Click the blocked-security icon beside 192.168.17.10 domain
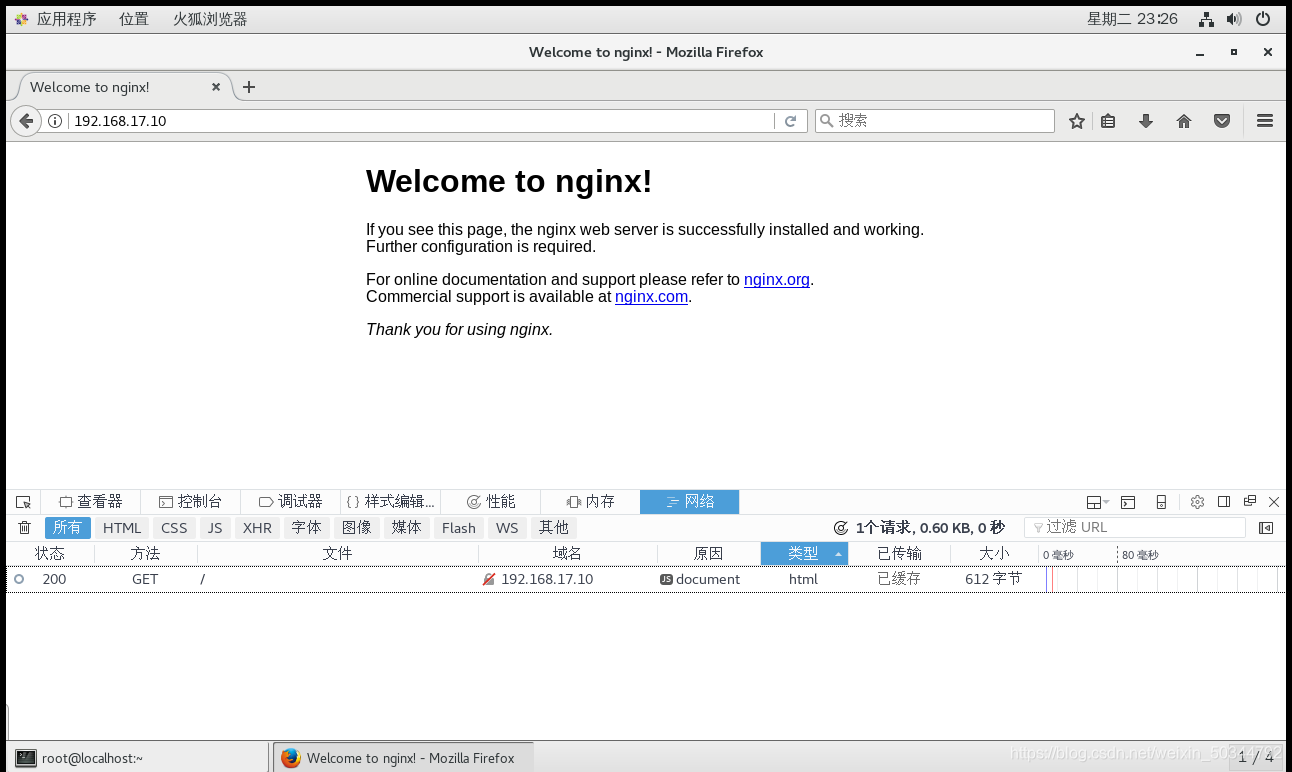Image resolution: width=1292 pixels, height=772 pixels. click(489, 579)
